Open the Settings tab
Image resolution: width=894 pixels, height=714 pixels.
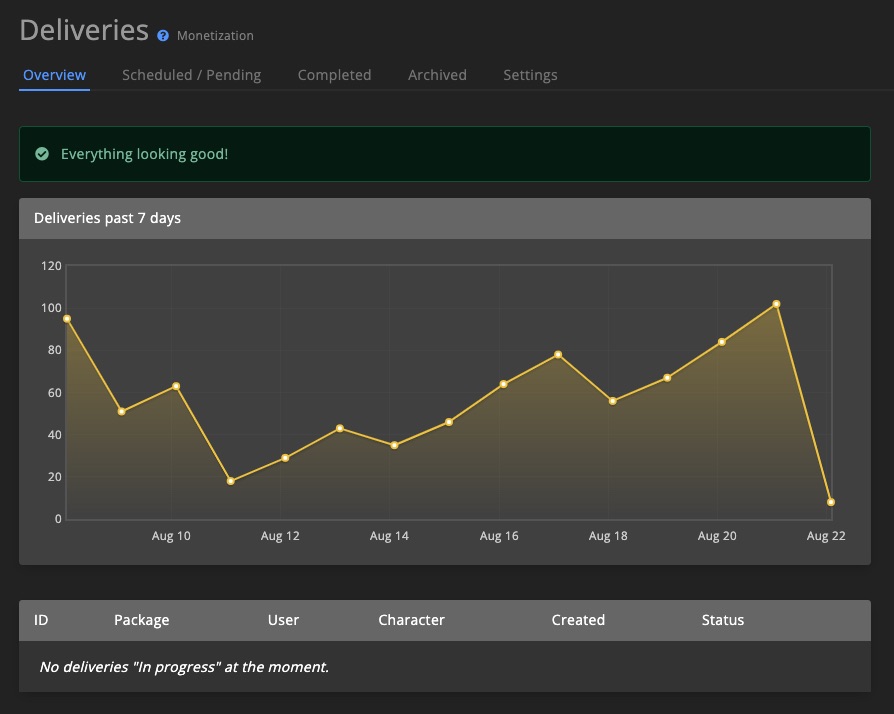coord(530,75)
